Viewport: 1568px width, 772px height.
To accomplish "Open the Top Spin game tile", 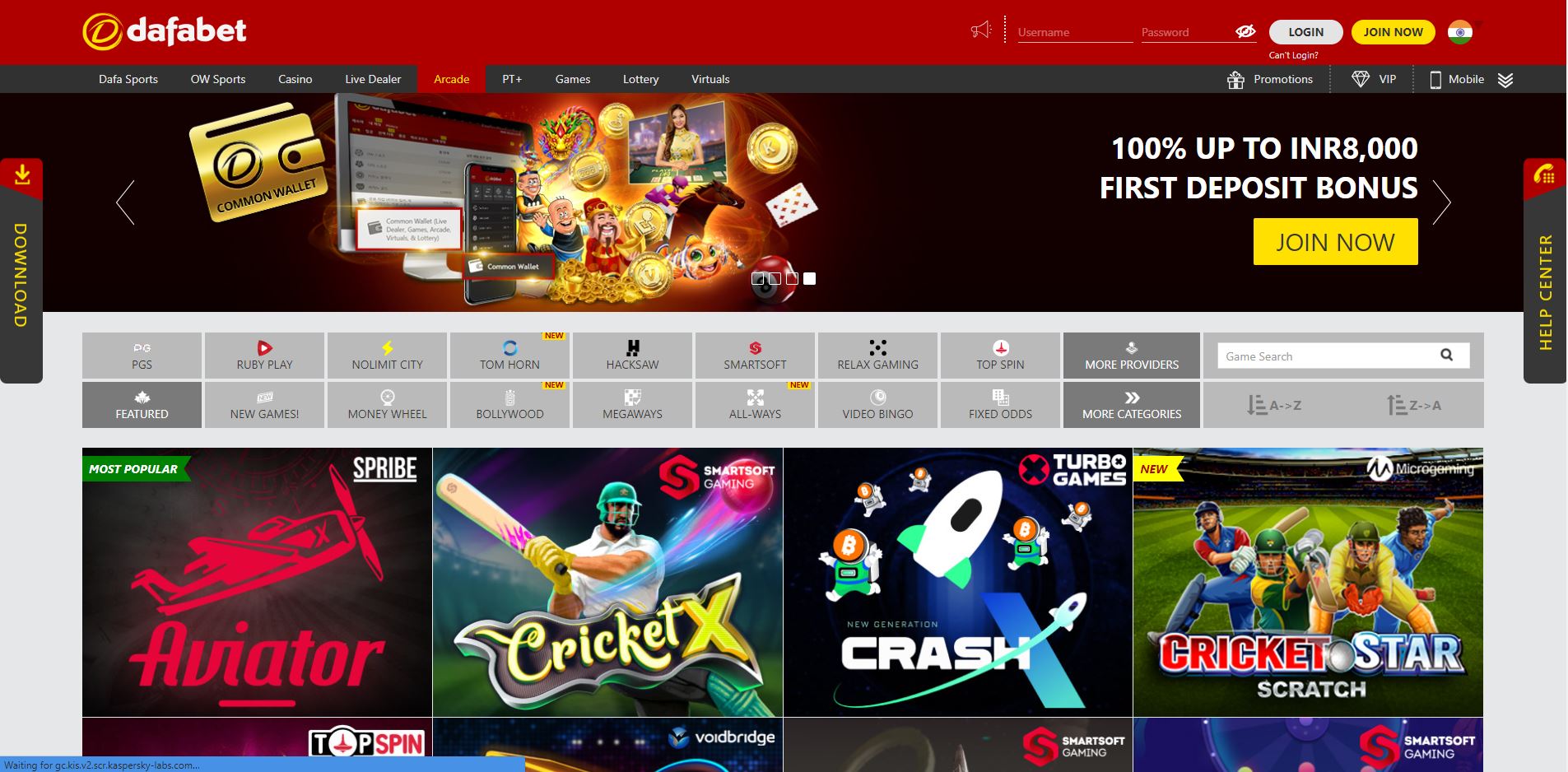I will [x=257, y=744].
